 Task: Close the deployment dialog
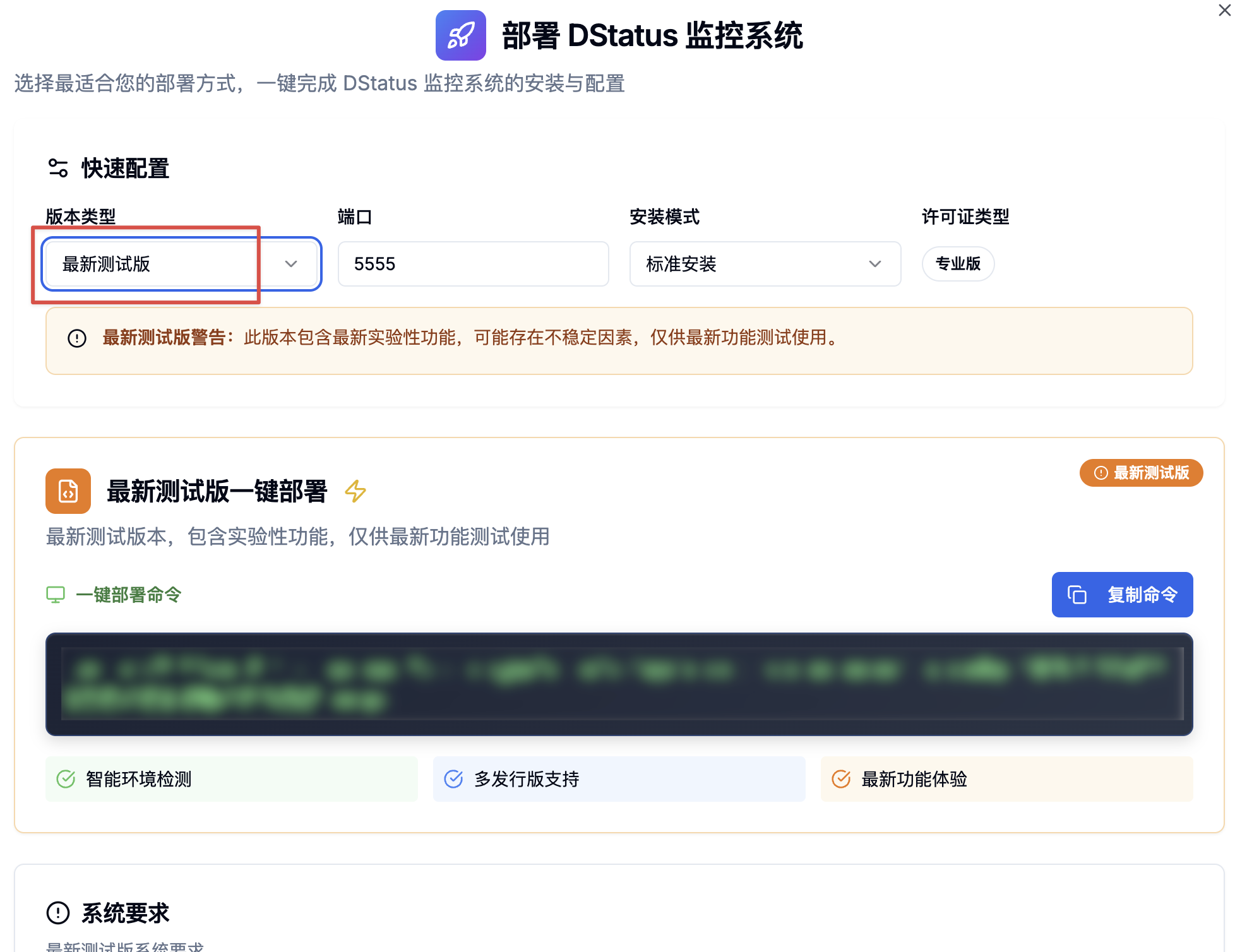(1225, 10)
